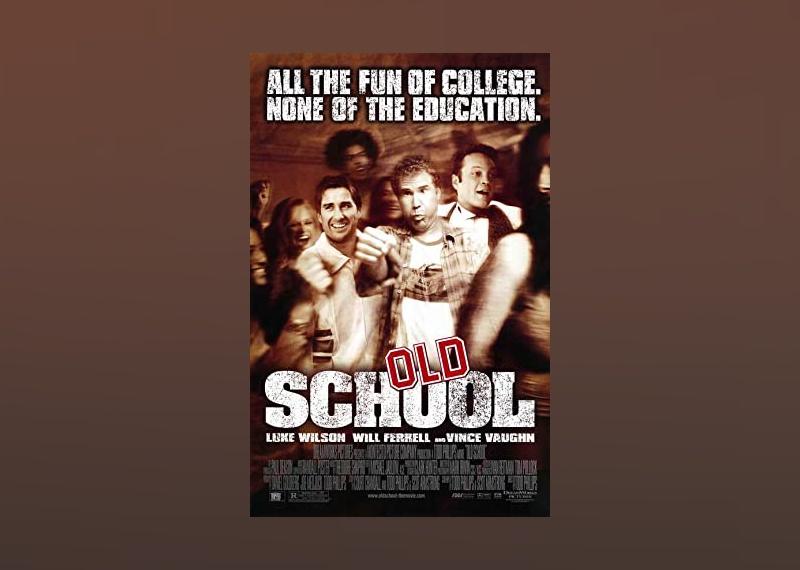Click the first logo at the poster's bottom left
The width and height of the screenshot is (800, 570).
(x=276, y=496)
